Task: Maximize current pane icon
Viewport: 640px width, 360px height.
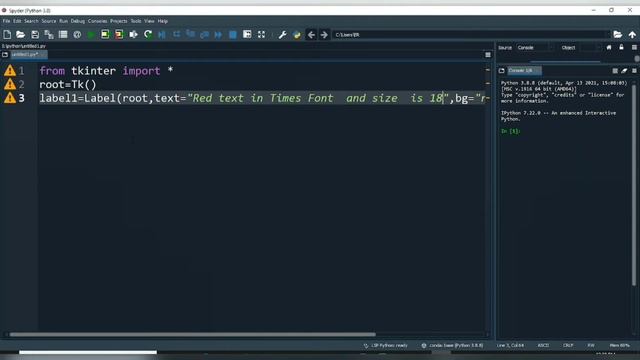Action: 247,35
